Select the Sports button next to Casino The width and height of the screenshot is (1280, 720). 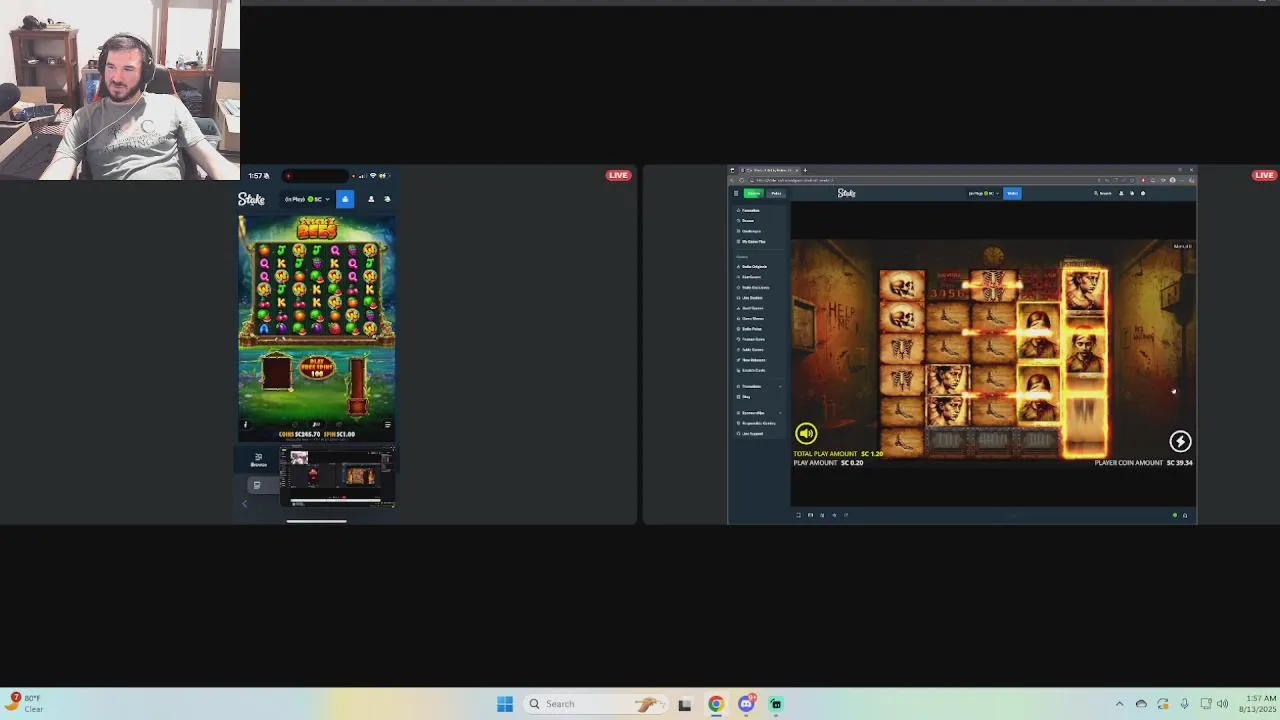tap(776, 193)
